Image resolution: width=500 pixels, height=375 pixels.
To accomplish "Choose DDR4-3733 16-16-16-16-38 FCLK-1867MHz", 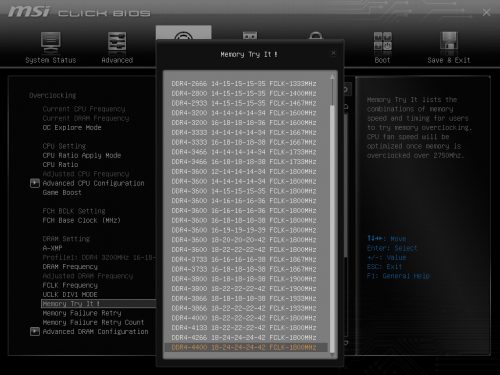I will [244, 259].
